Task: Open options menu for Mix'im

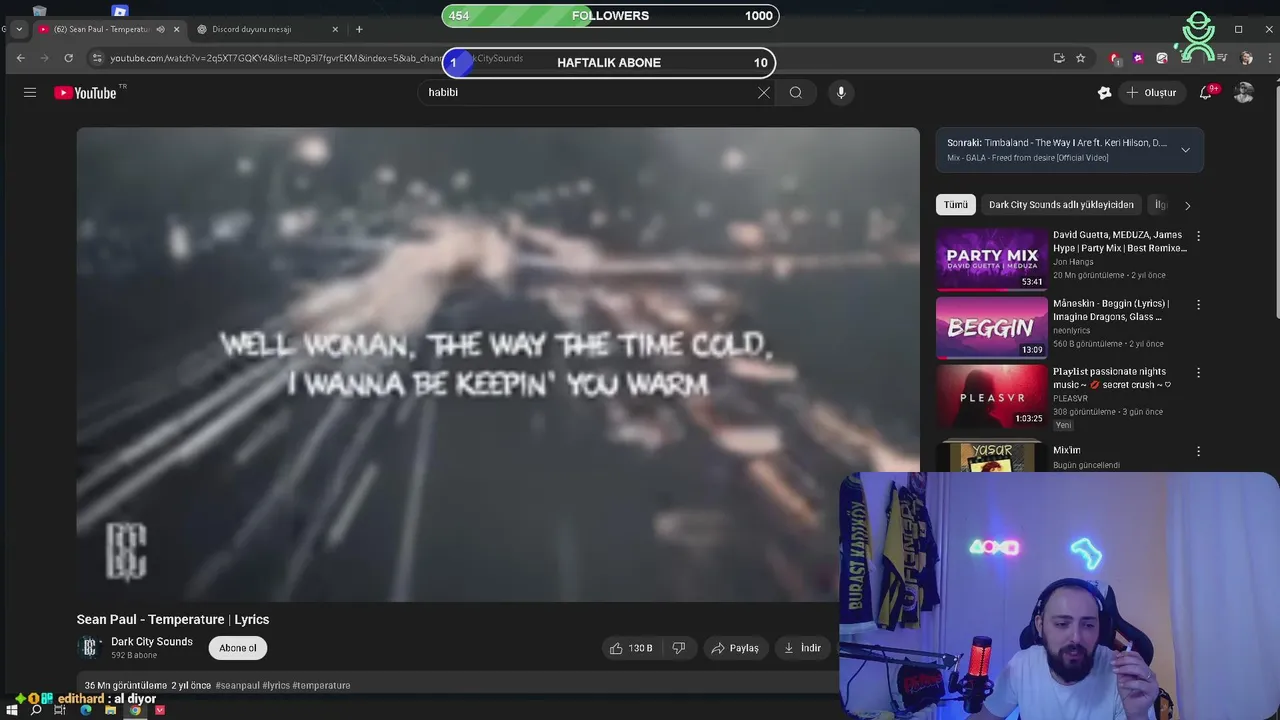Action: coord(1198,451)
